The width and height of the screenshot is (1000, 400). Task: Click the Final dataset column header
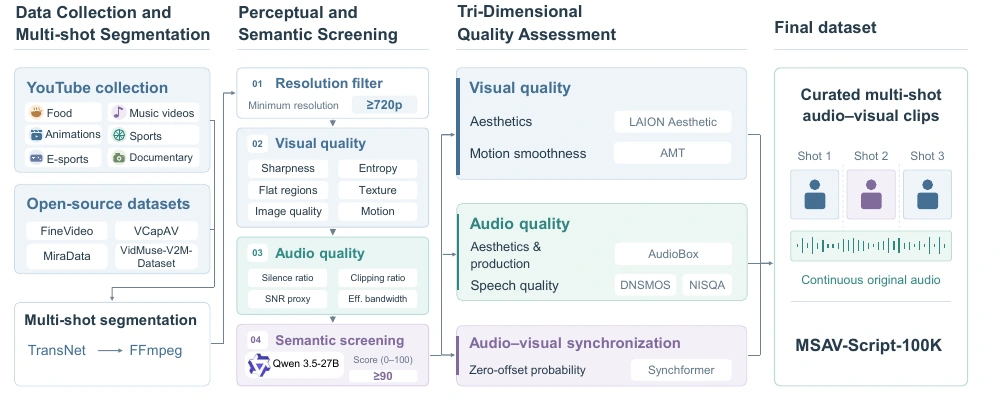click(x=825, y=27)
